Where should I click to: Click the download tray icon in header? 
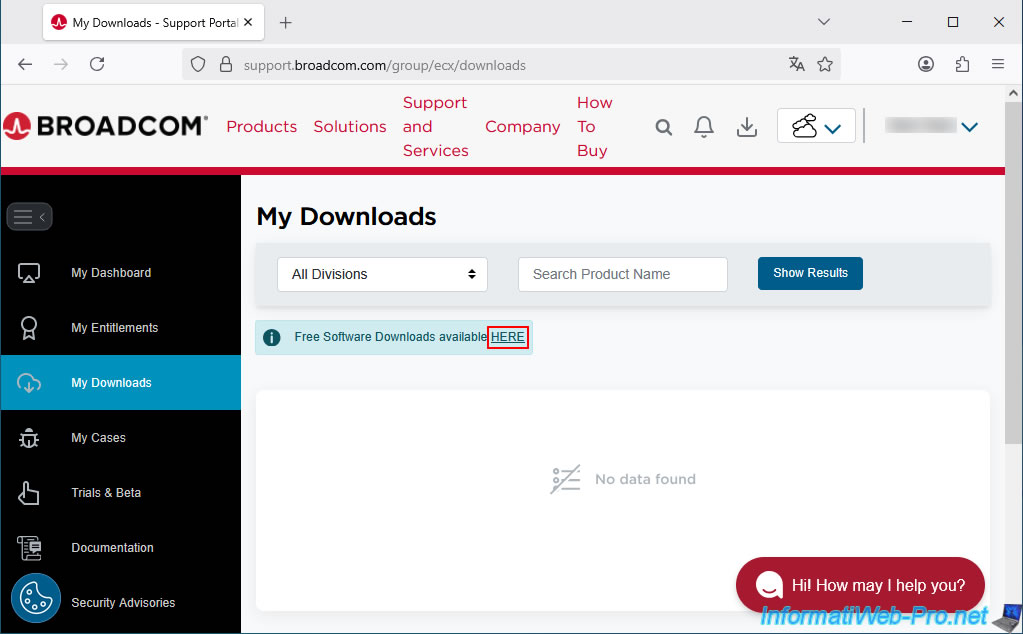[746, 127]
